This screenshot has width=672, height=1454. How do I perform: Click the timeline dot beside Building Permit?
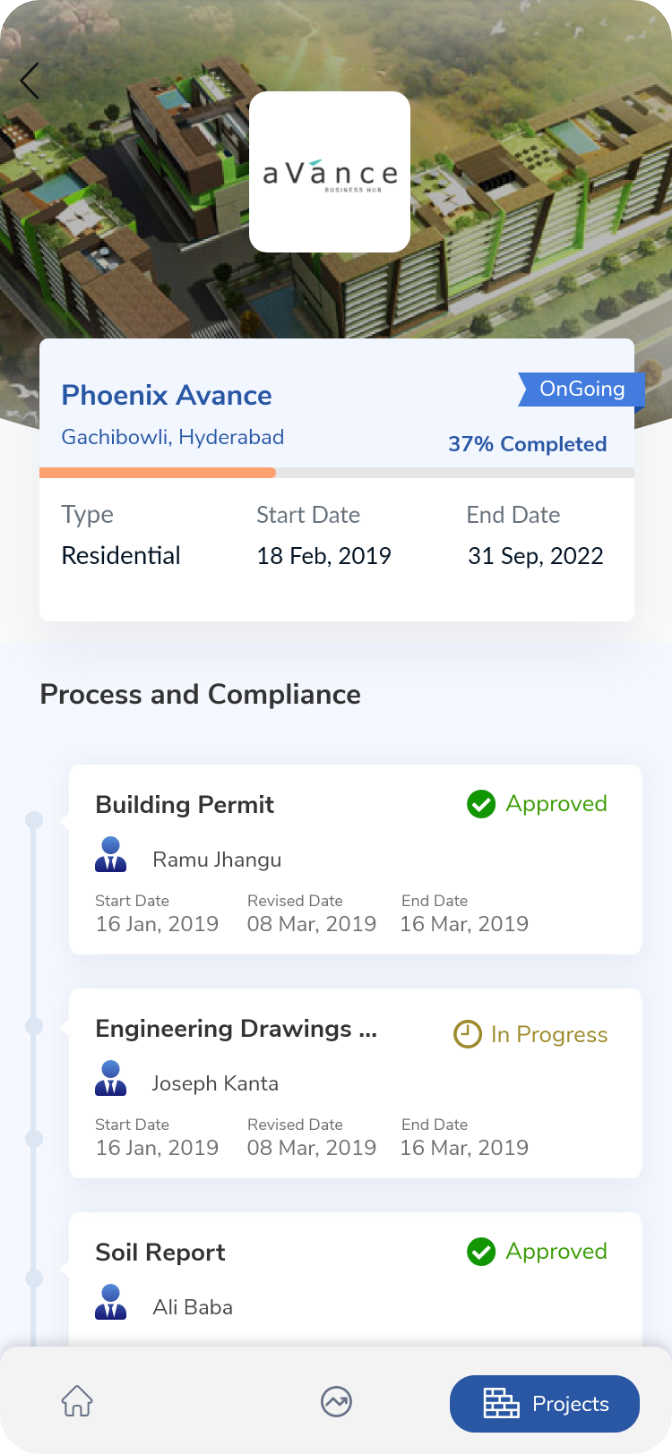34,820
